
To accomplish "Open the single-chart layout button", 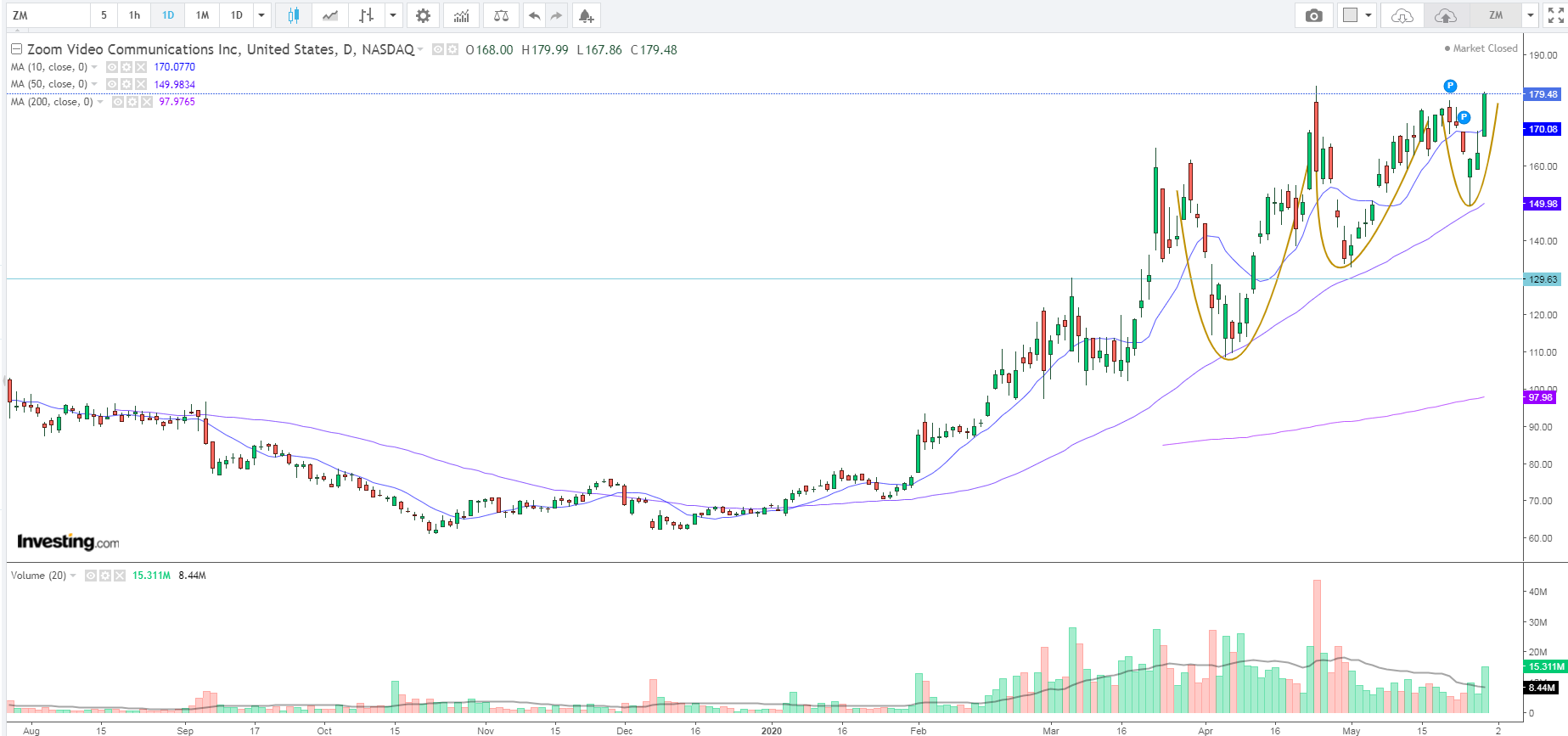I will tap(1350, 15).
